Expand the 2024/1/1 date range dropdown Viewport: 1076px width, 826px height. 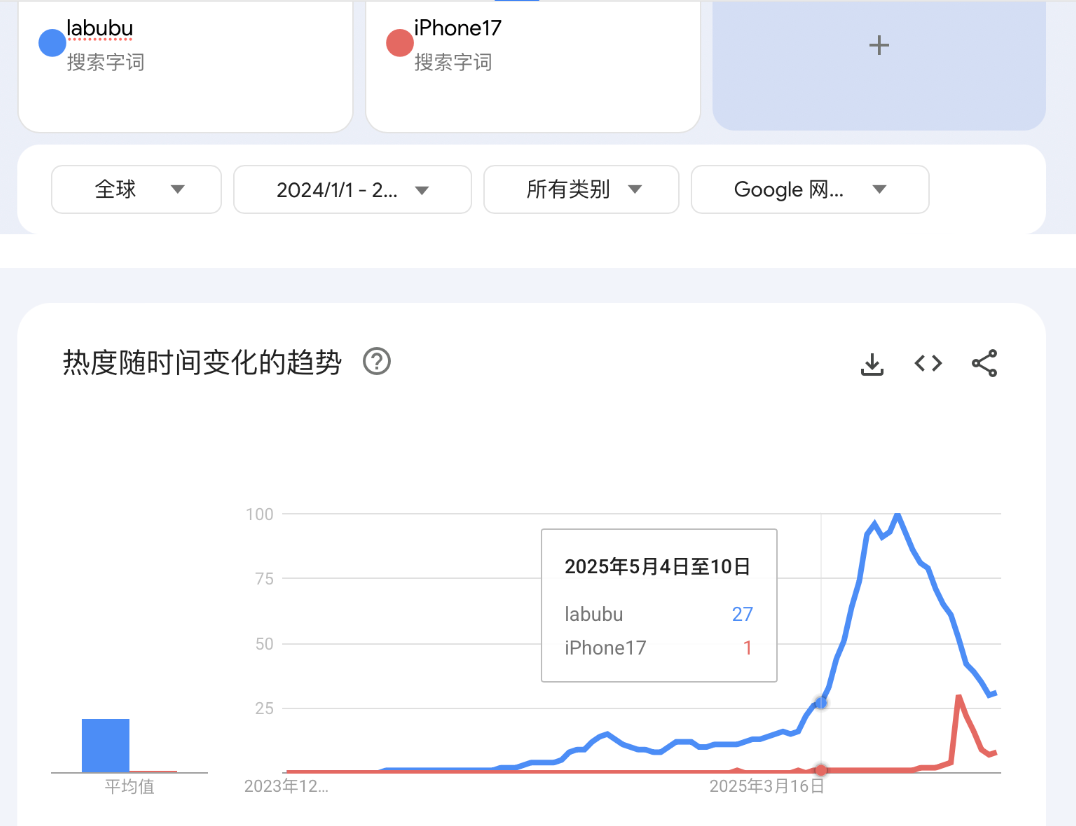[352, 190]
